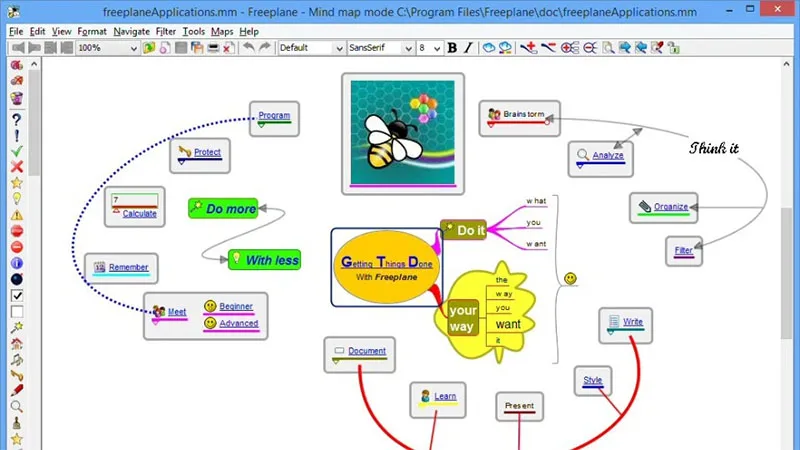800x450 pixels.
Task: Open the Navigate menu
Action: [x=131, y=31]
